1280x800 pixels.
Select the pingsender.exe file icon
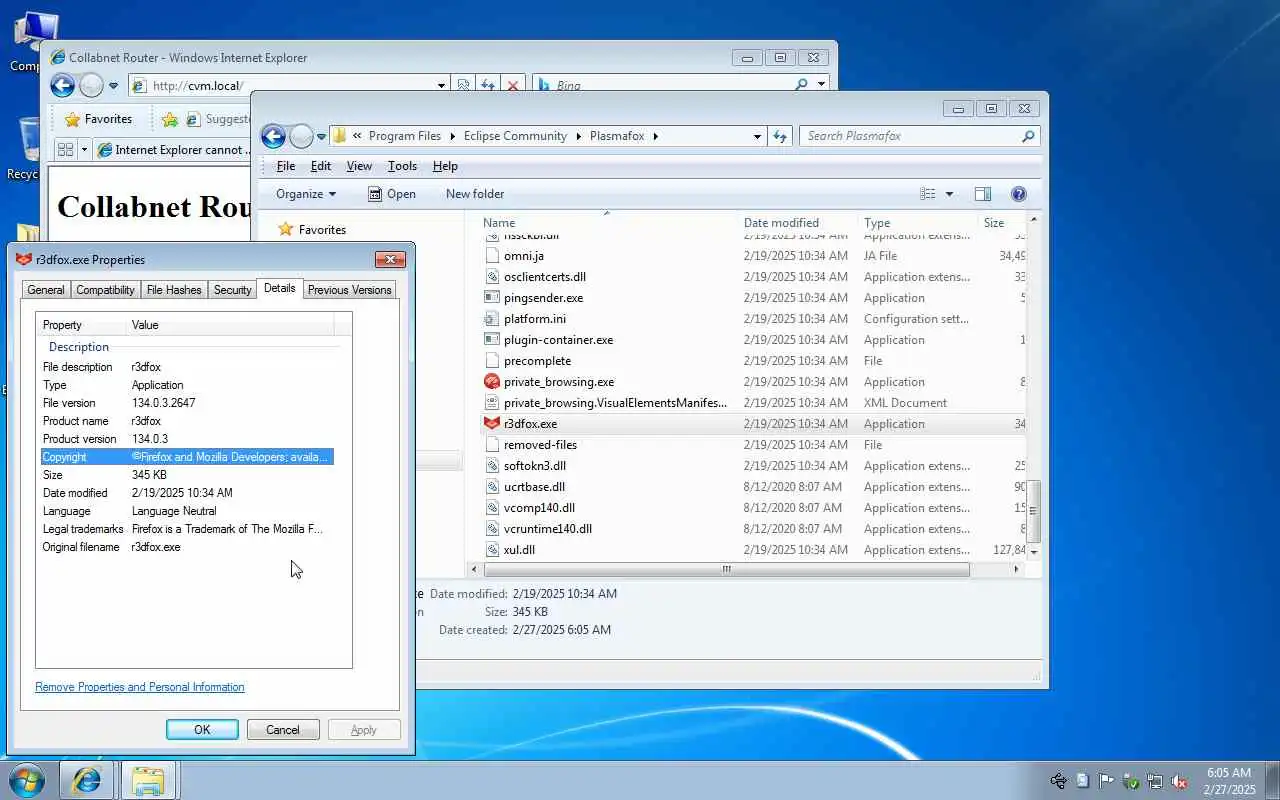click(491, 298)
